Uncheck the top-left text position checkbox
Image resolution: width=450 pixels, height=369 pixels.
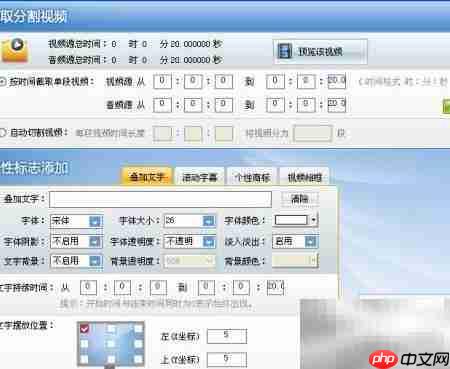point(84,329)
